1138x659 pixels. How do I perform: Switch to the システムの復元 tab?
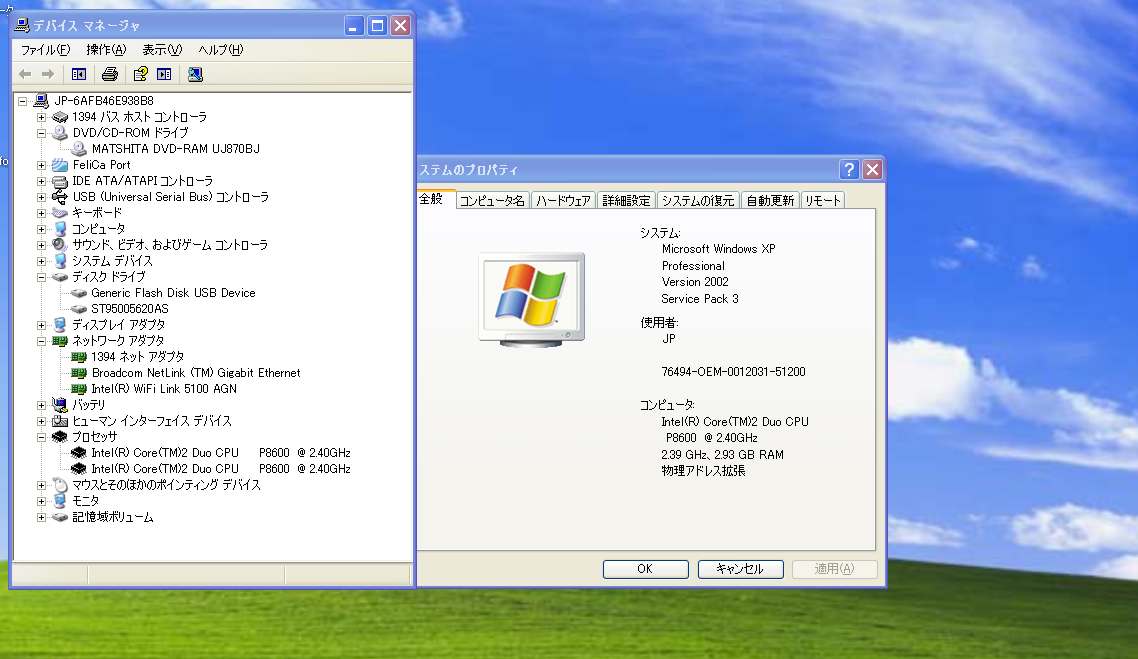[698, 201]
